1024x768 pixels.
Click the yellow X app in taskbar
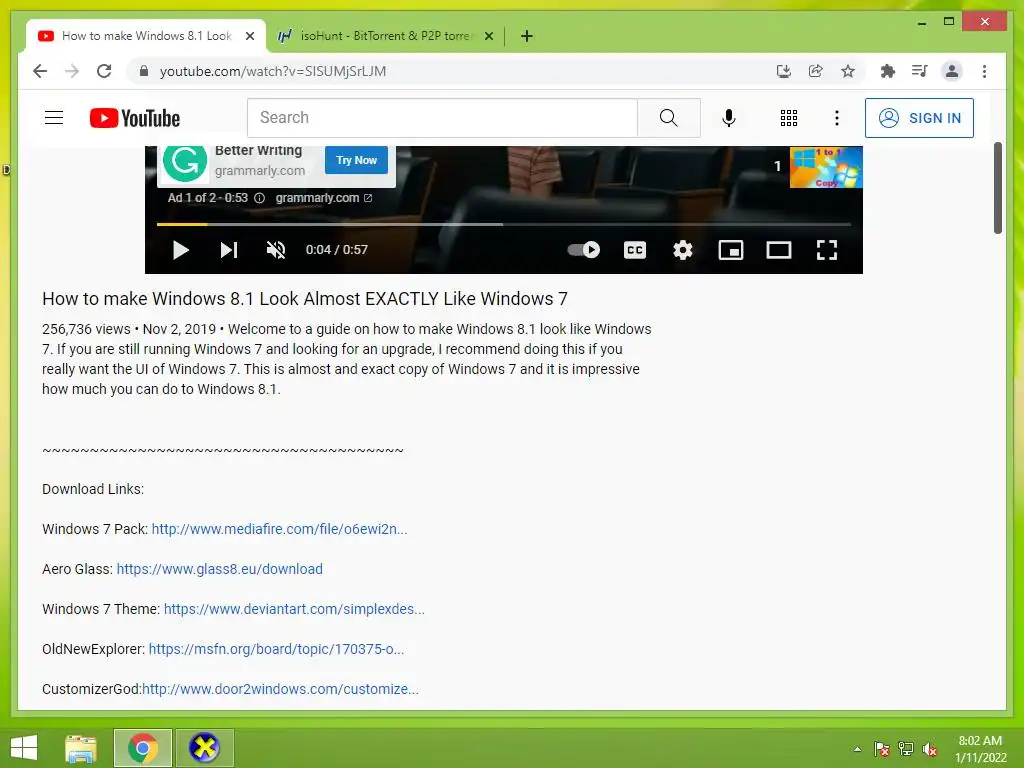[204, 748]
